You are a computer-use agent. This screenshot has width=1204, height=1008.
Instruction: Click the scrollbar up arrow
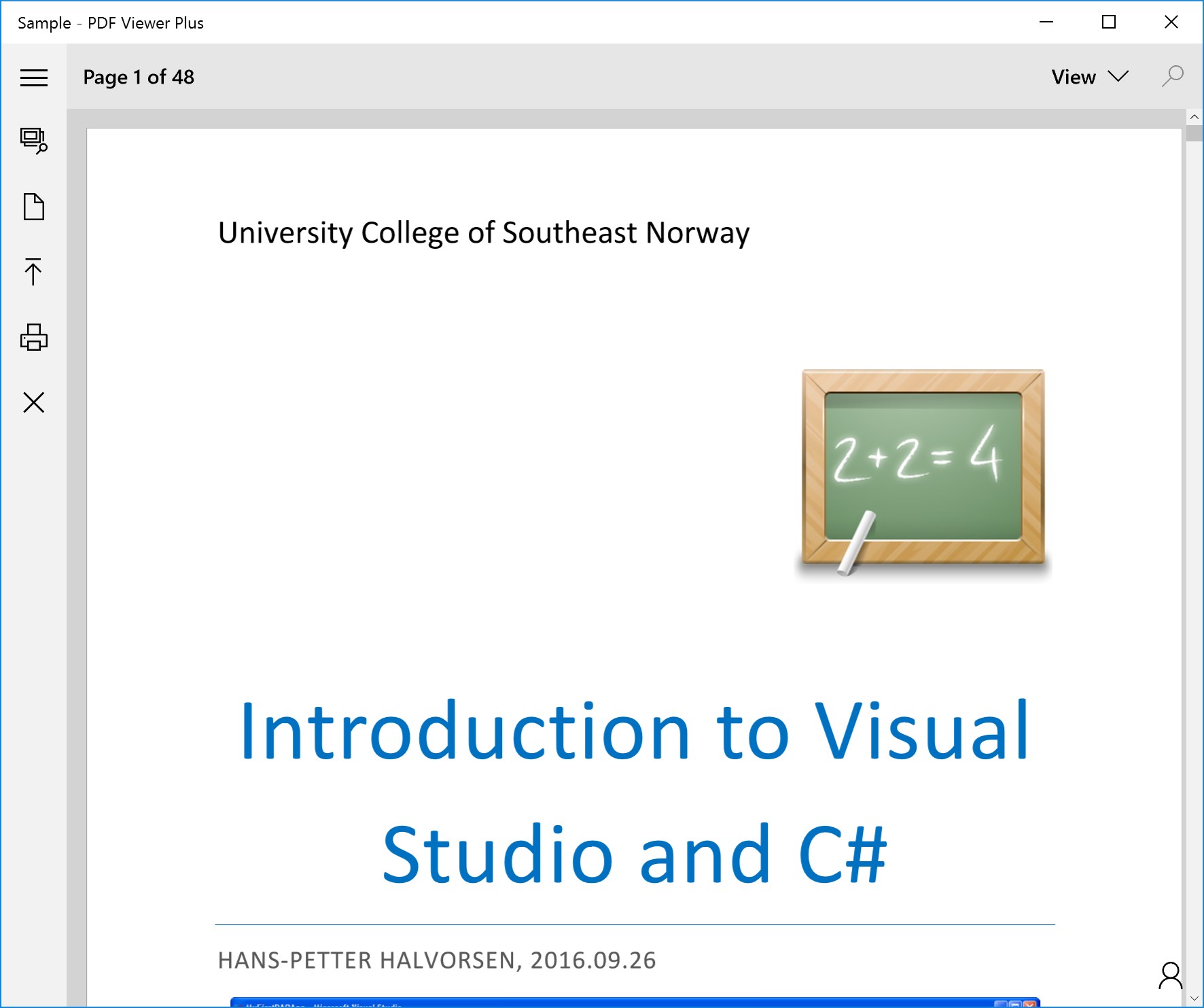pyautogui.click(x=1194, y=117)
